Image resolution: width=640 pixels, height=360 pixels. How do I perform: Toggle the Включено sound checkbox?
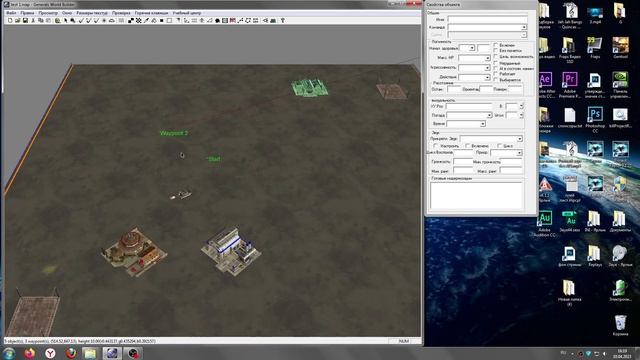tap(468, 146)
